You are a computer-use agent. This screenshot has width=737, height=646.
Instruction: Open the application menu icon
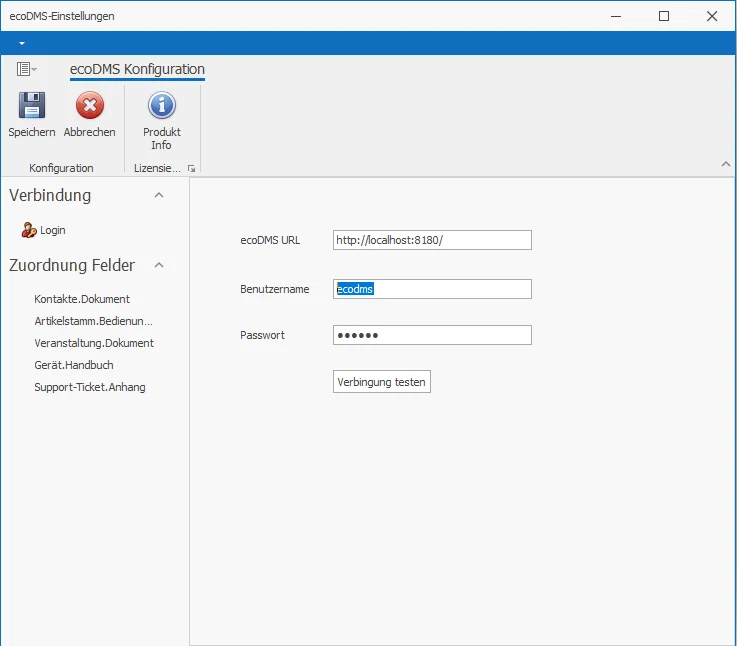[x=26, y=69]
